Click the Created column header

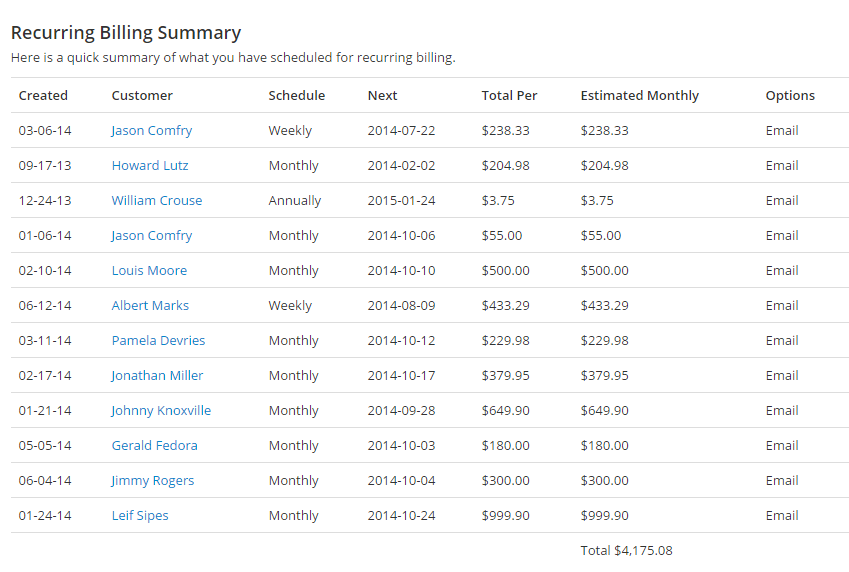click(43, 95)
